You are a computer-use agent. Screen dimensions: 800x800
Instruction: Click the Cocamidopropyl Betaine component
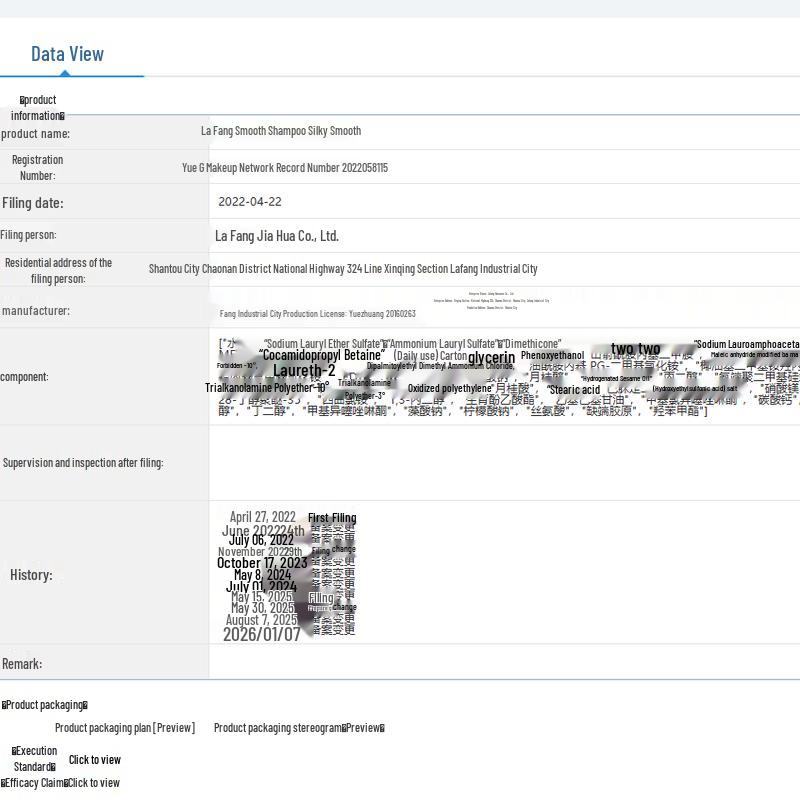pyautogui.click(x=321, y=355)
